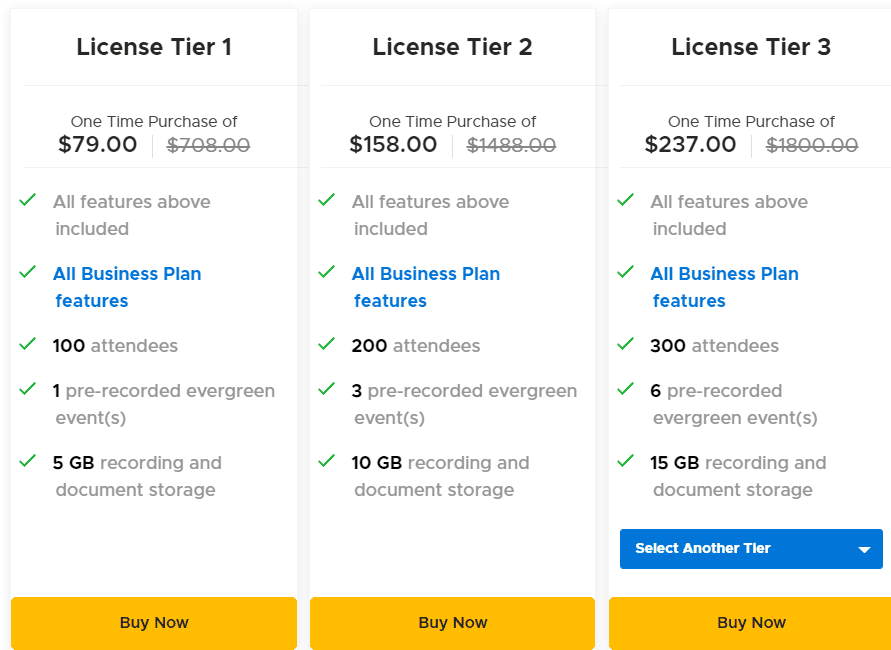This screenshot has width=891, height=650.
Task: Select the checkmark beside '6 pre-recorded evergreen event(s)'
Action: pyautogui.click(x=626, y=390)
